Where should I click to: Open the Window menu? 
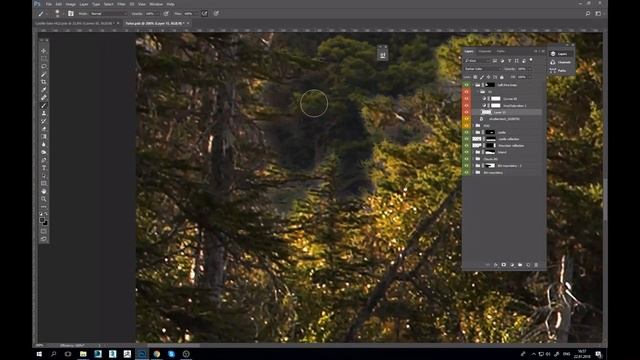tap(156, 4)
